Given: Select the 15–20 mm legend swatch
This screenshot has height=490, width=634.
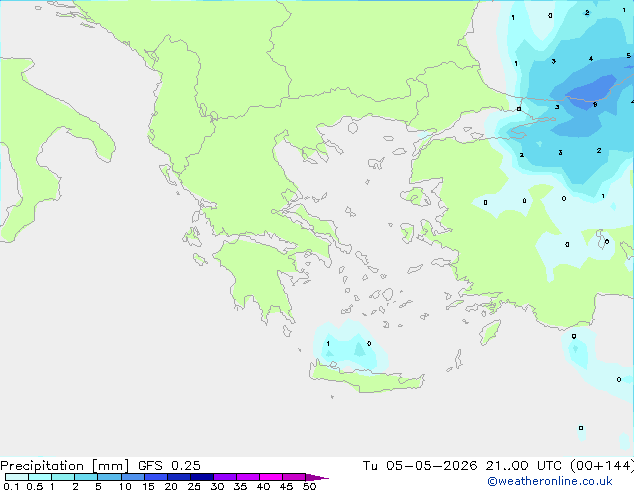Looking at the screenshot, I should (x=155, y=477).
